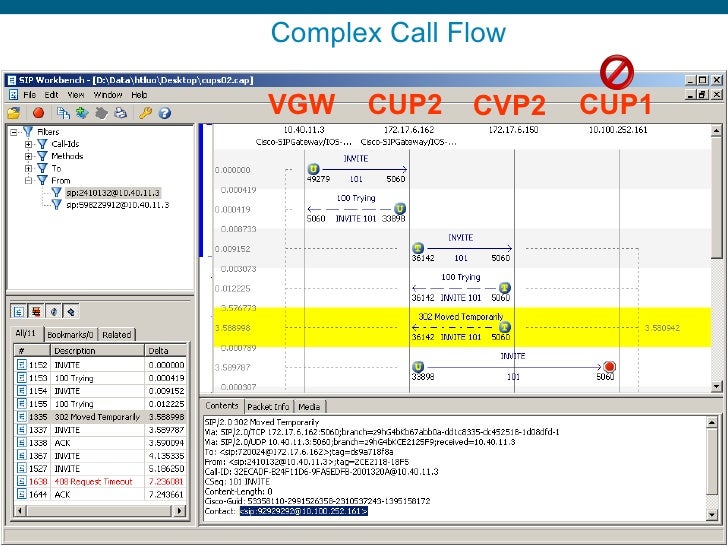Open the Edit menu
Screen dimensions: 728x546
coord(51,95)
